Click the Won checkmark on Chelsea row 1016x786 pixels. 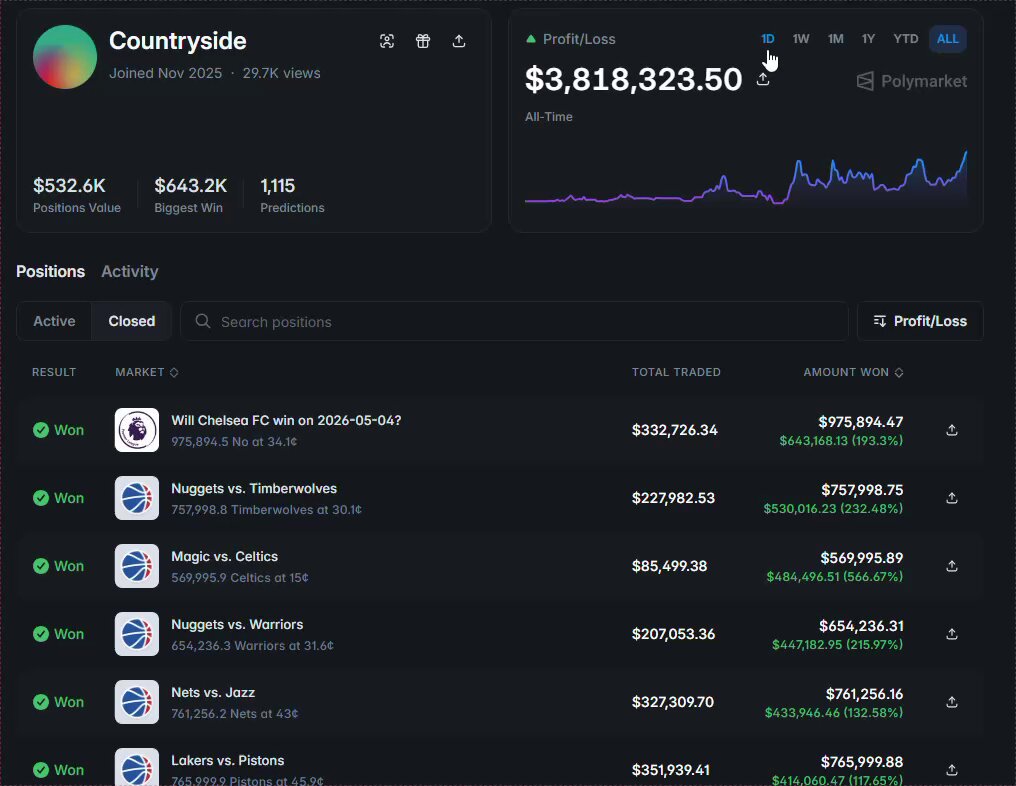[41, 430]
